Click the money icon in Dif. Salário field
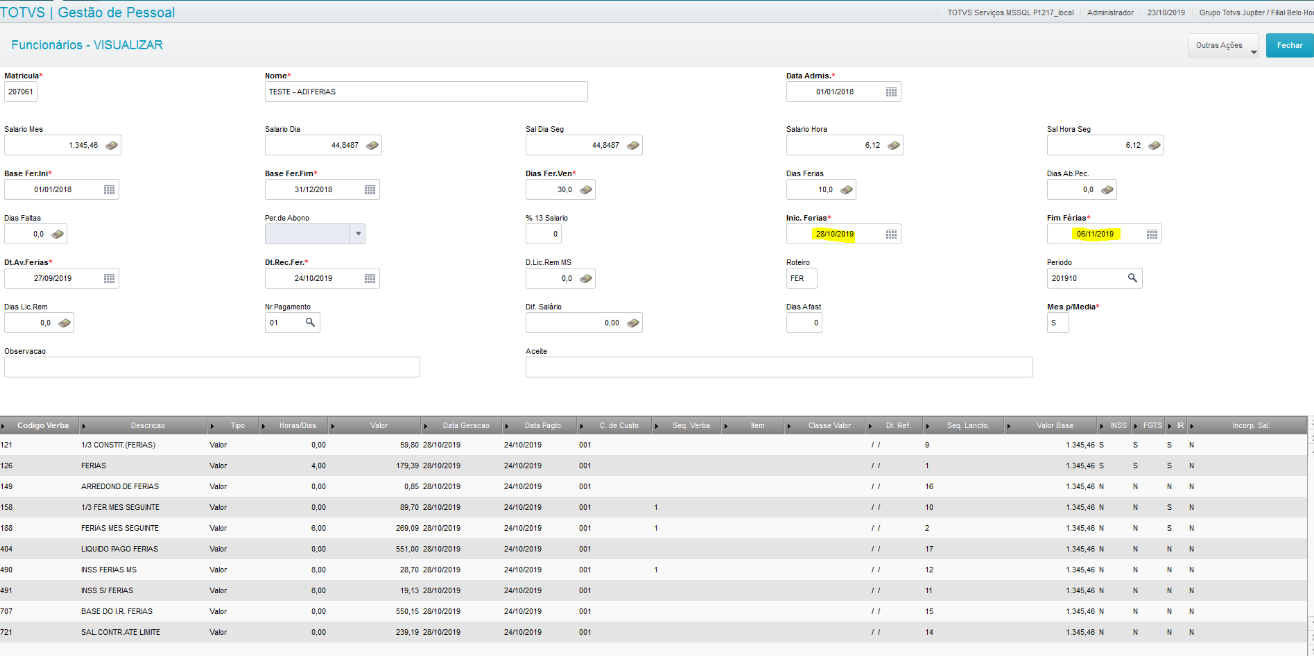1314x656 pixels. pyautogui.click(x=633, y=323)
